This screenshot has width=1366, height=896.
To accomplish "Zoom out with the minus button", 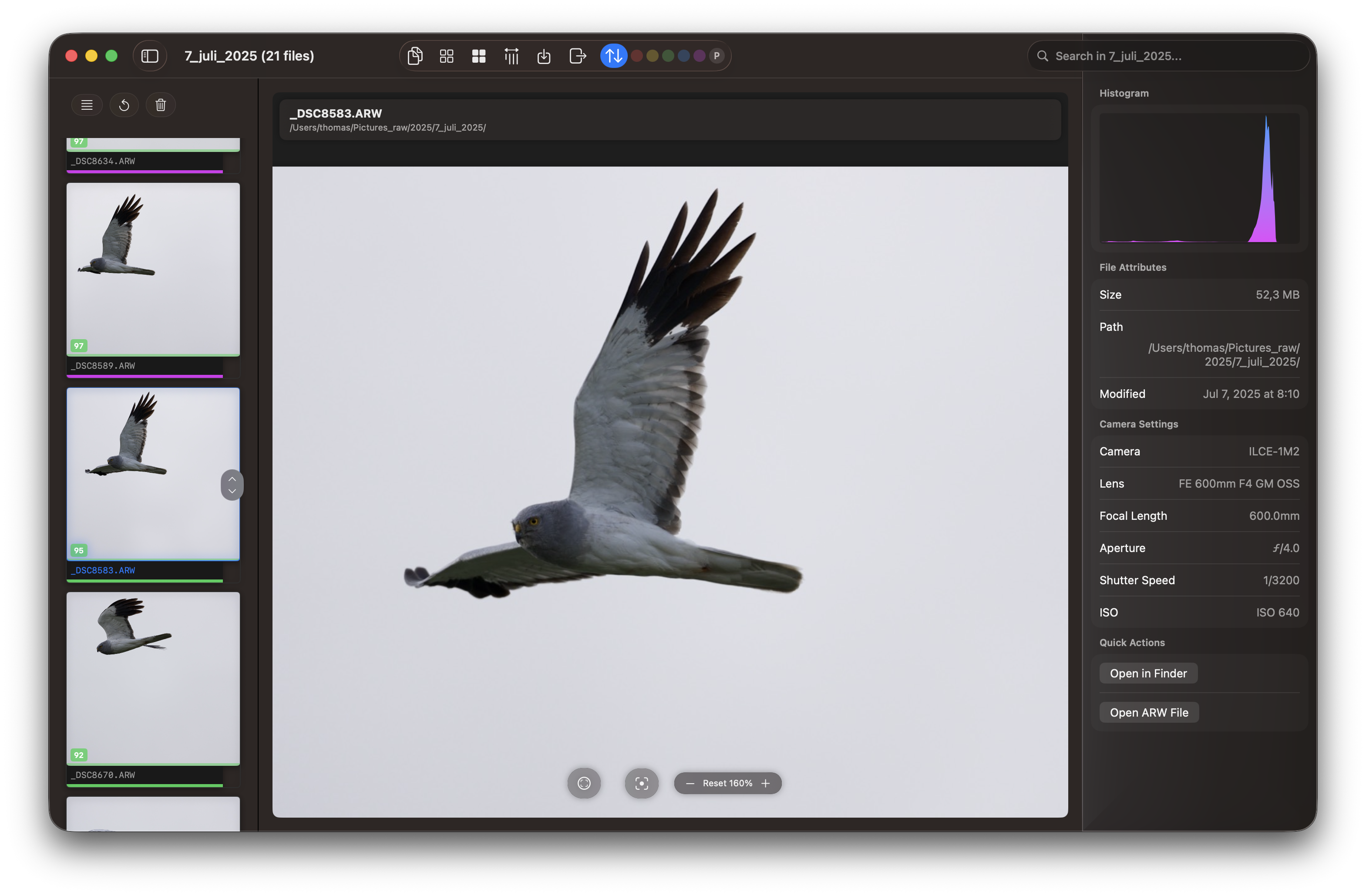I will 690,783.
